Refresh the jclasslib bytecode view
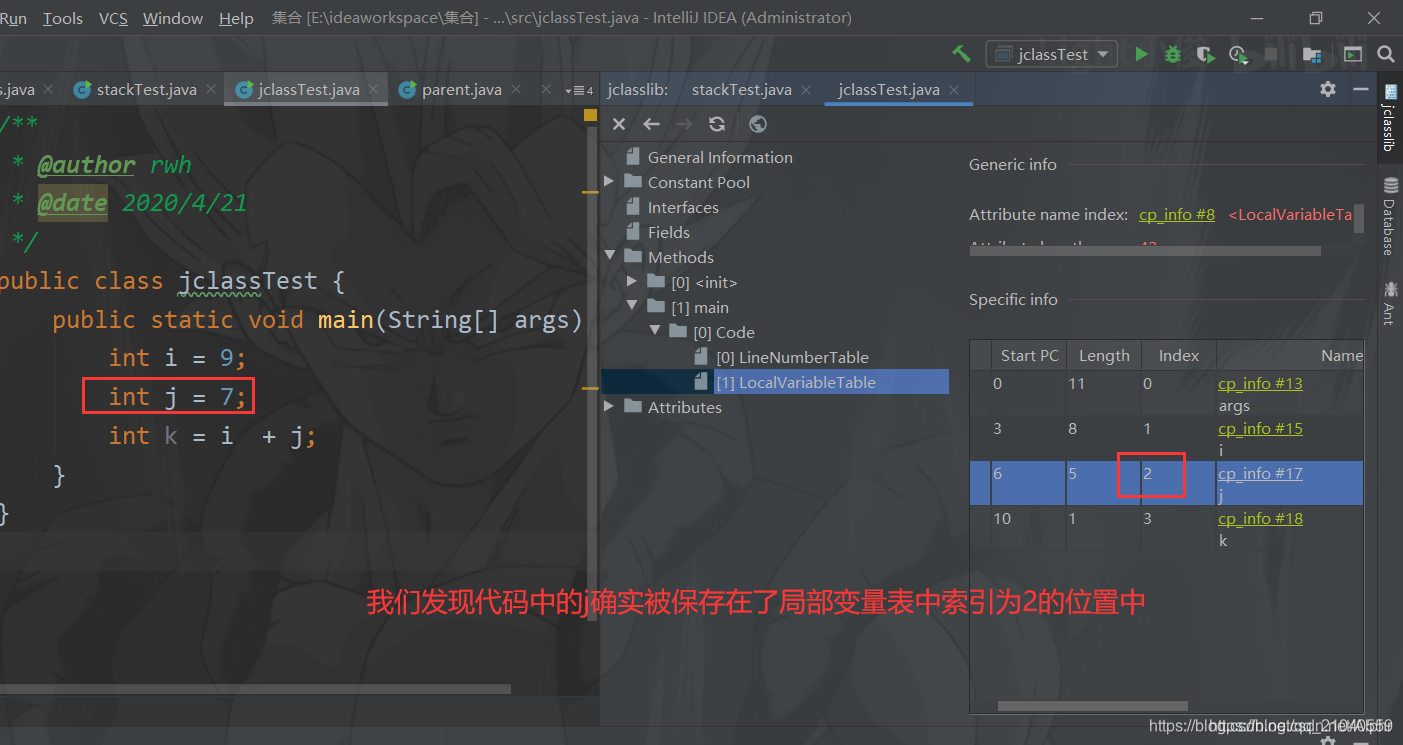Viewport: 1403px width, 745px height. tap(716, 124)
